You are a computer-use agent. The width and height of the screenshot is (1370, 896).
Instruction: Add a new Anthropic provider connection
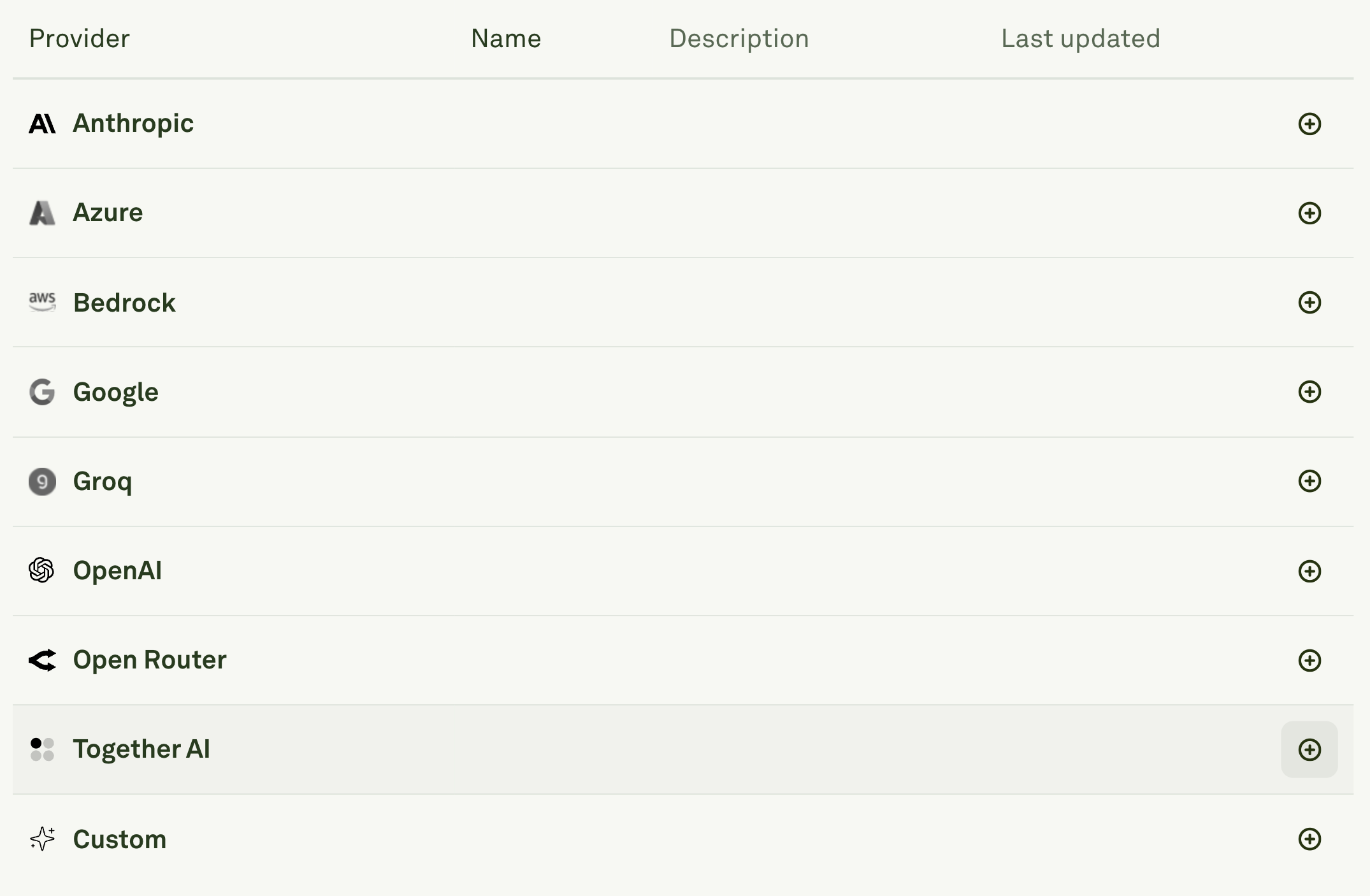(x=1310, y=123)
